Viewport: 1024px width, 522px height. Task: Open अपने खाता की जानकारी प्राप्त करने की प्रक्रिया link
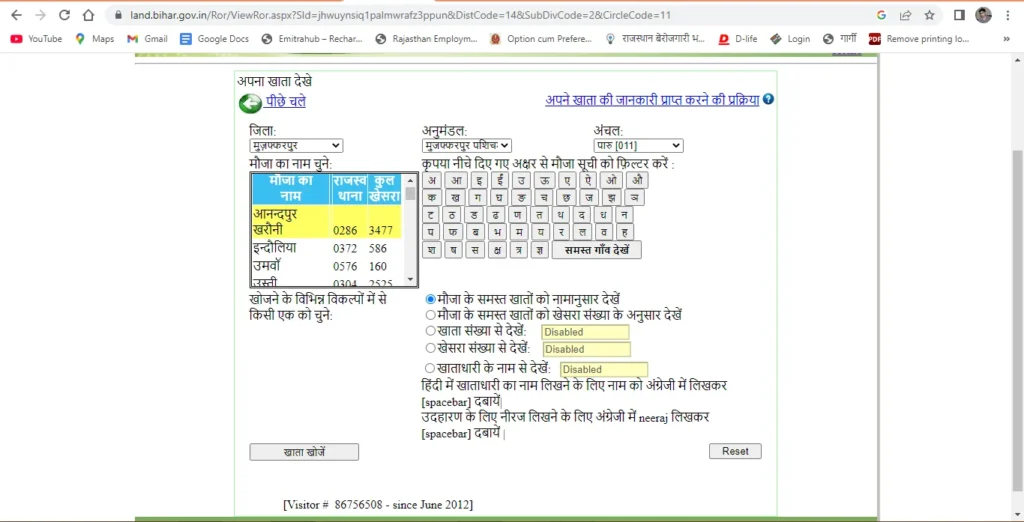click(x=652, y=100)
